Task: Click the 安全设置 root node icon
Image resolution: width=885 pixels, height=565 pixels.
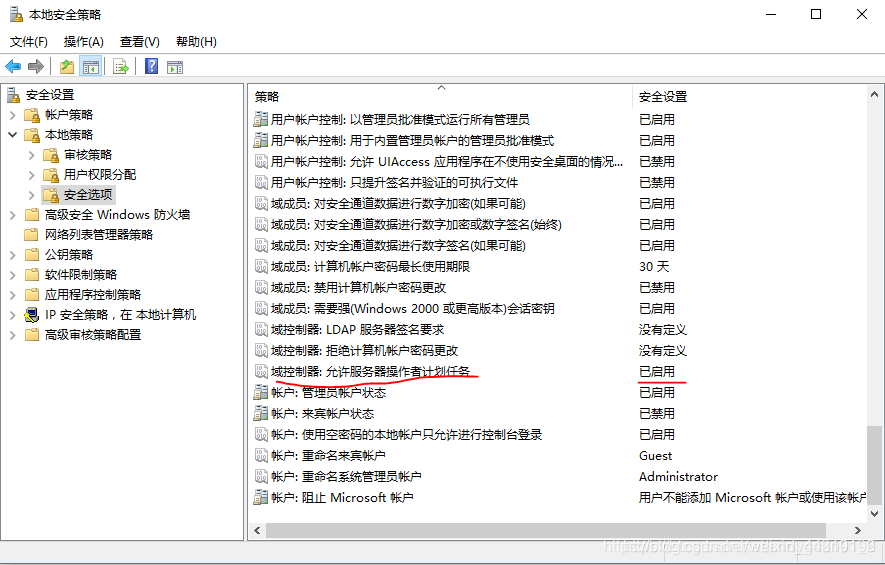Action: point(14,95)
